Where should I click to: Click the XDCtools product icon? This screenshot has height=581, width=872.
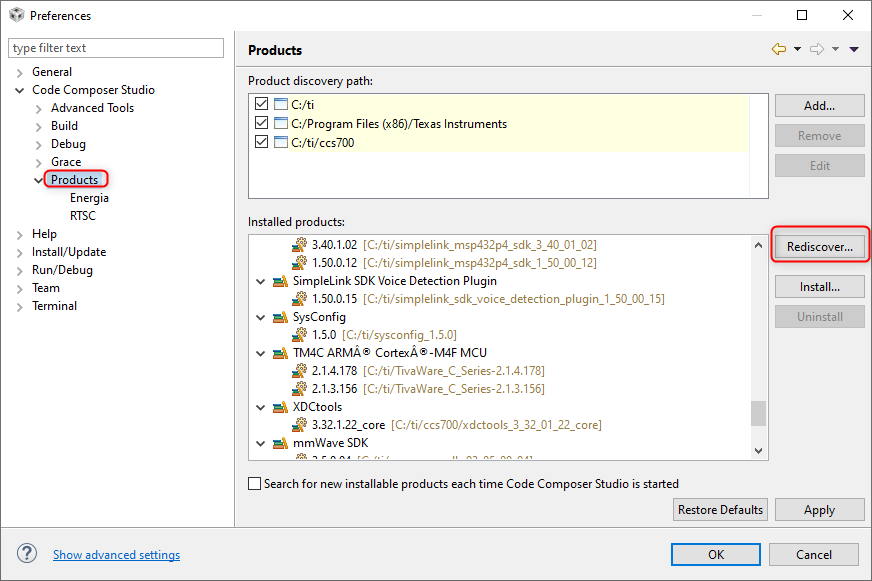[x=280, y=408]
